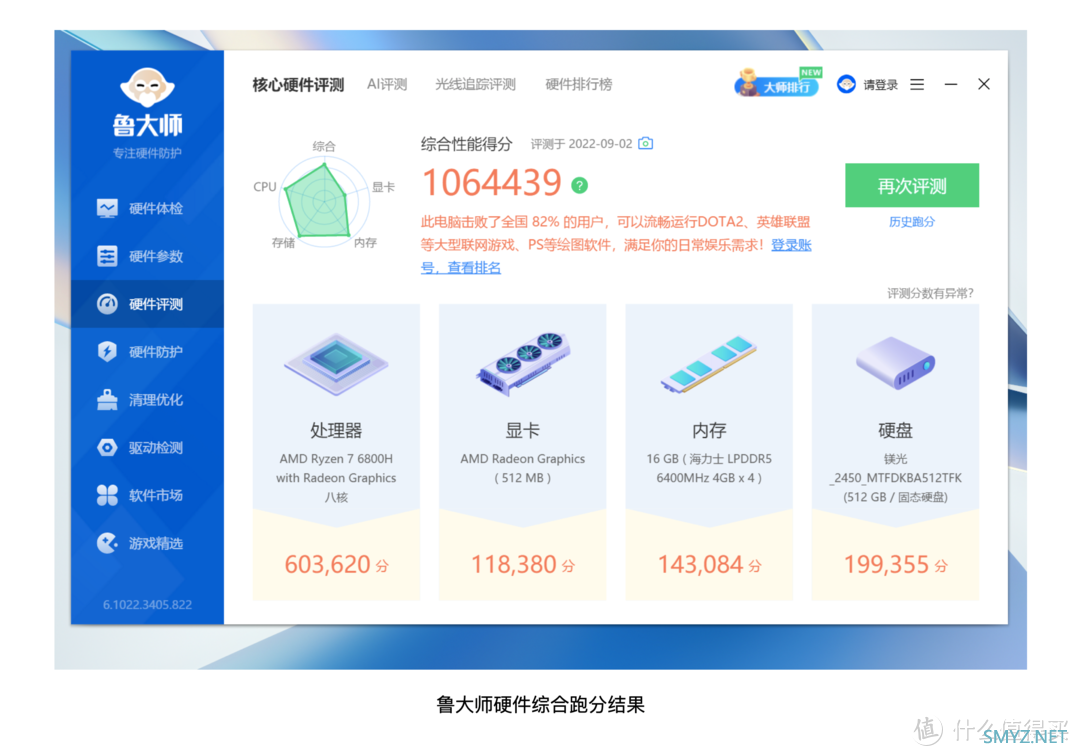
Task: Open 驱动检测 in the sidebar
Action: pos(147,448)
